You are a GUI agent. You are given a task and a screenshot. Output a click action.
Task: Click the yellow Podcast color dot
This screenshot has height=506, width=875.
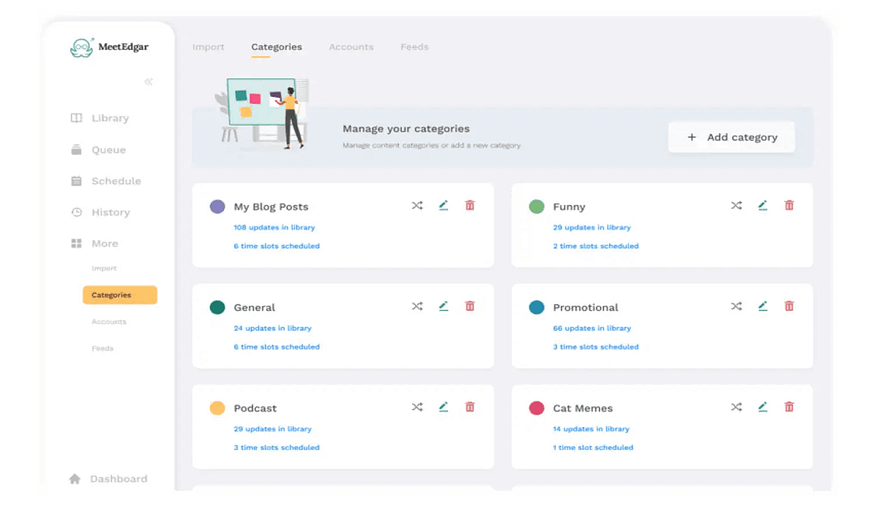point(217,408)
